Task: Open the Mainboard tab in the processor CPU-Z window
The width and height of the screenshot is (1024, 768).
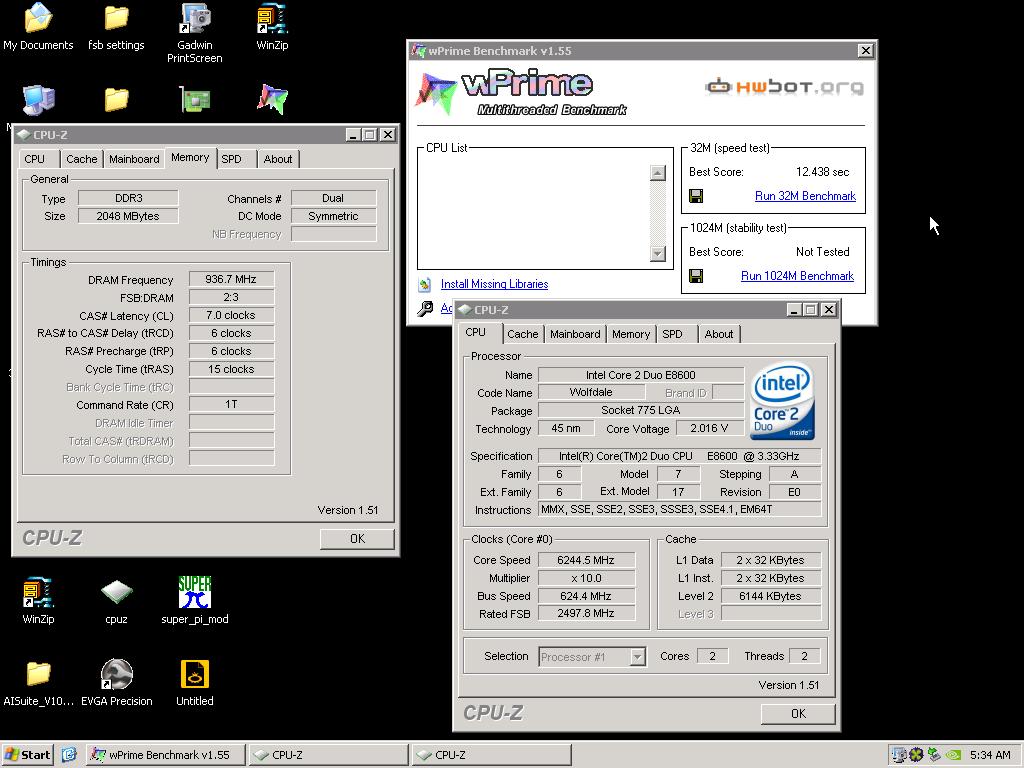Action: [575, 334]
